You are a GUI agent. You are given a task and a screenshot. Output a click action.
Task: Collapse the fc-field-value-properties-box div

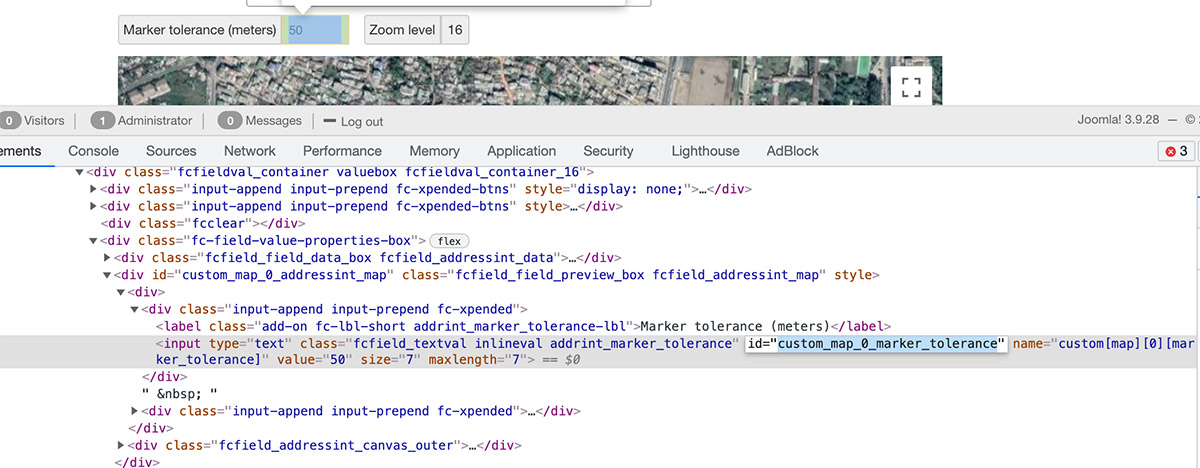(95, 240)
